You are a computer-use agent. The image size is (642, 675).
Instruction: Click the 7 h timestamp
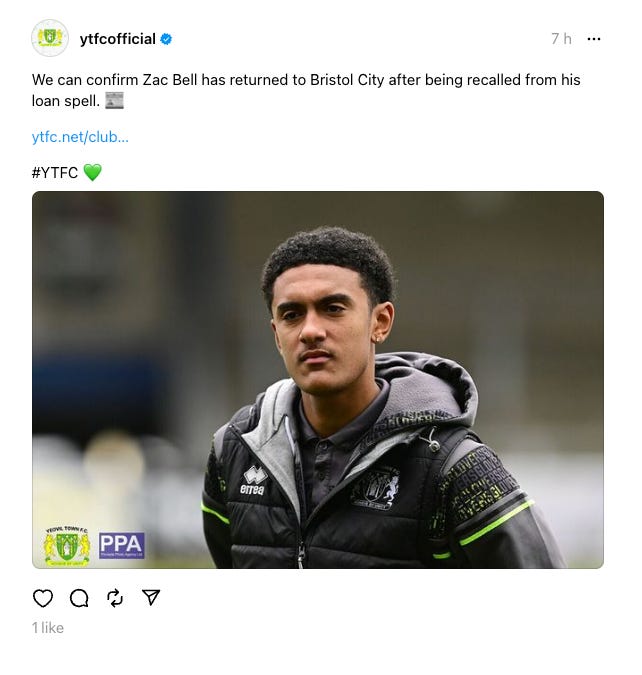[x=561, y=39]
